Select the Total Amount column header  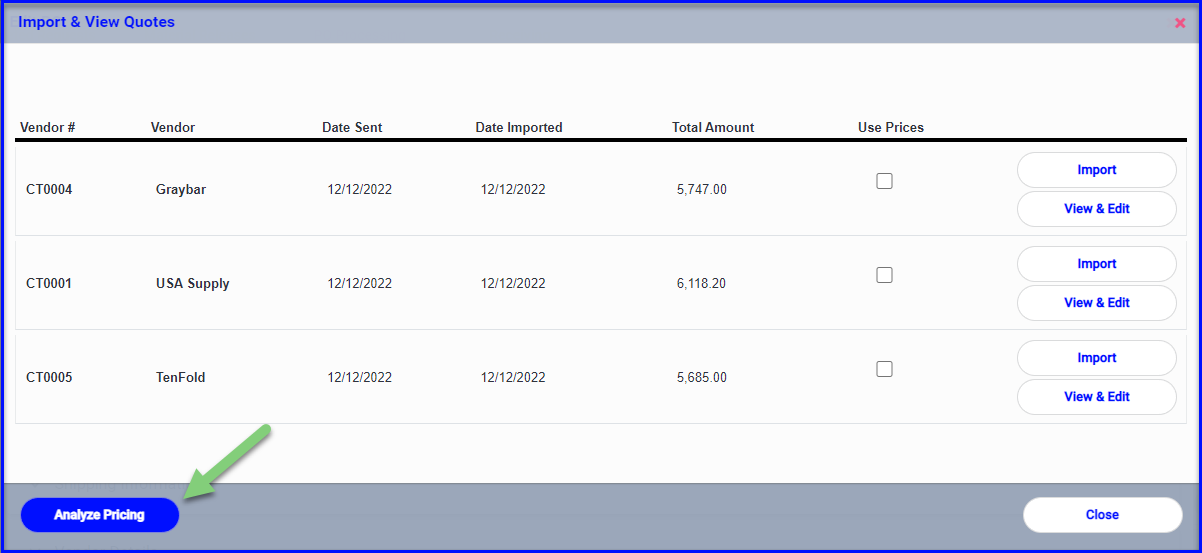pyautogui.click(x=713, y=127)
